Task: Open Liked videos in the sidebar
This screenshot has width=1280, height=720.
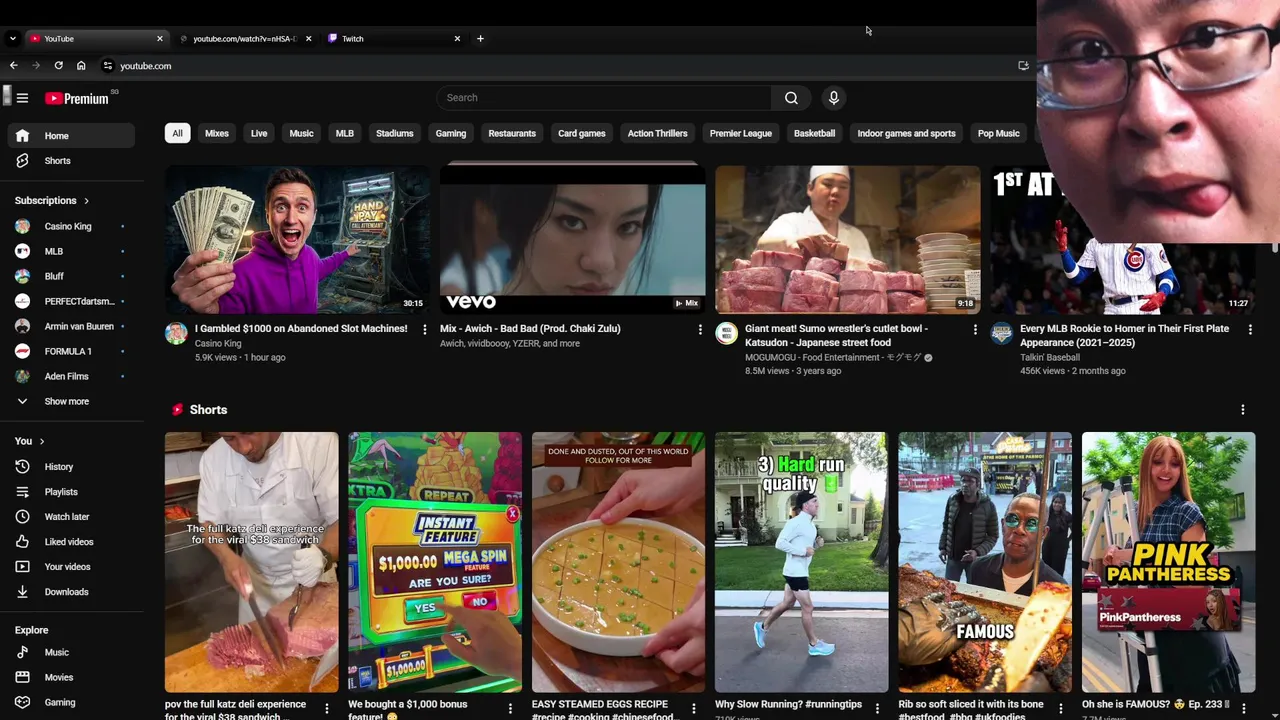Action: (69, 542)
